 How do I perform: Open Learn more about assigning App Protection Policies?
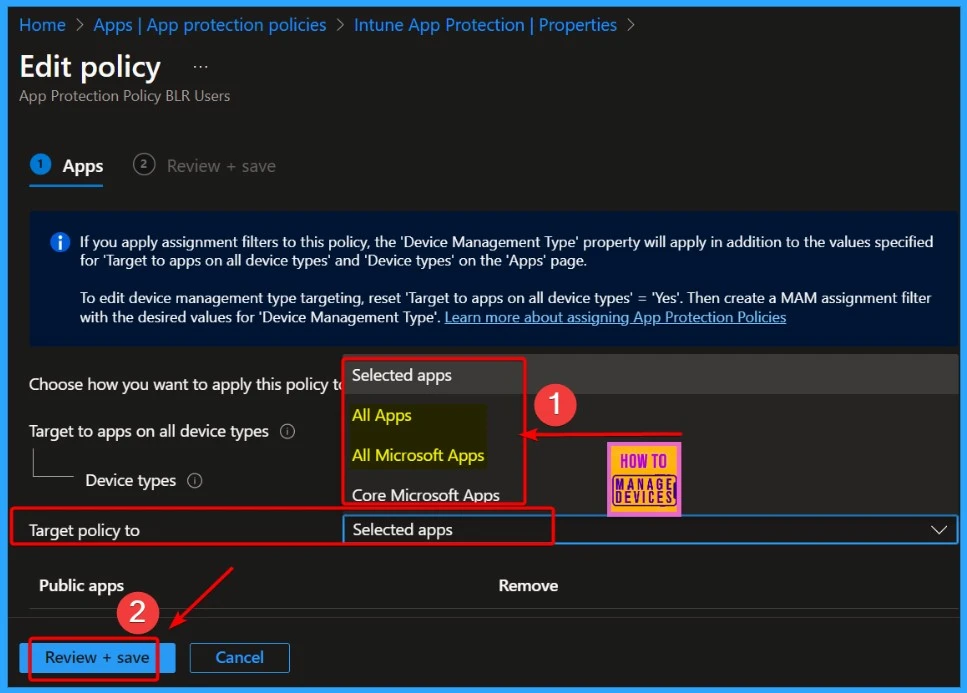[x=615, y=317]
